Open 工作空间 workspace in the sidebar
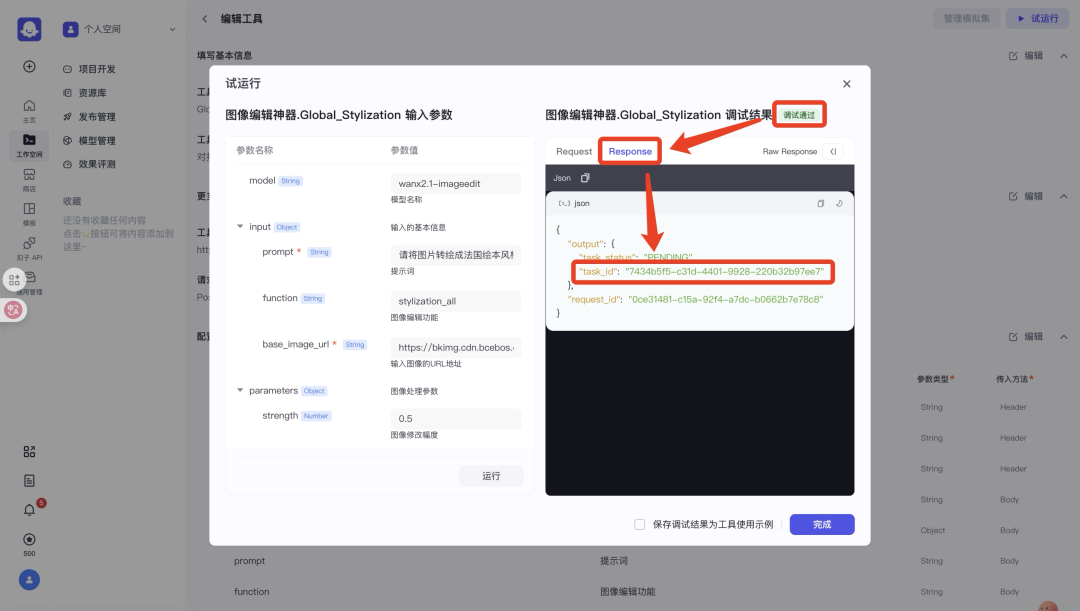This screenshot has width=1080, height=611. pyautogui.click(x=29, y=145)
